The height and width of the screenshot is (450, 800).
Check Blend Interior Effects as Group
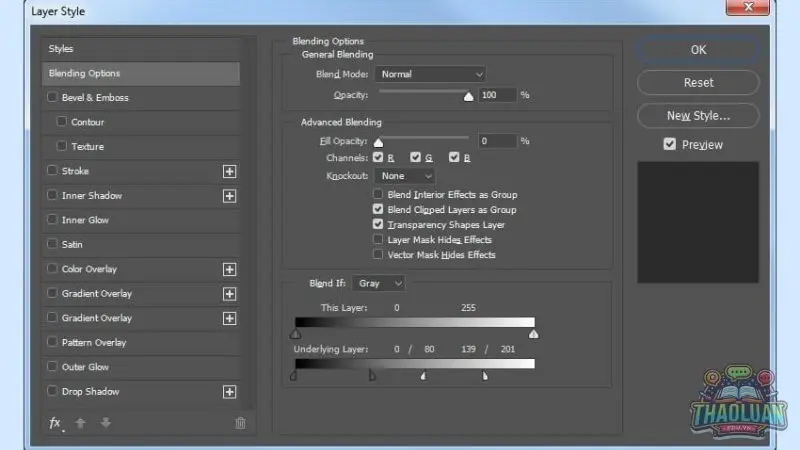tap(378, 194)
